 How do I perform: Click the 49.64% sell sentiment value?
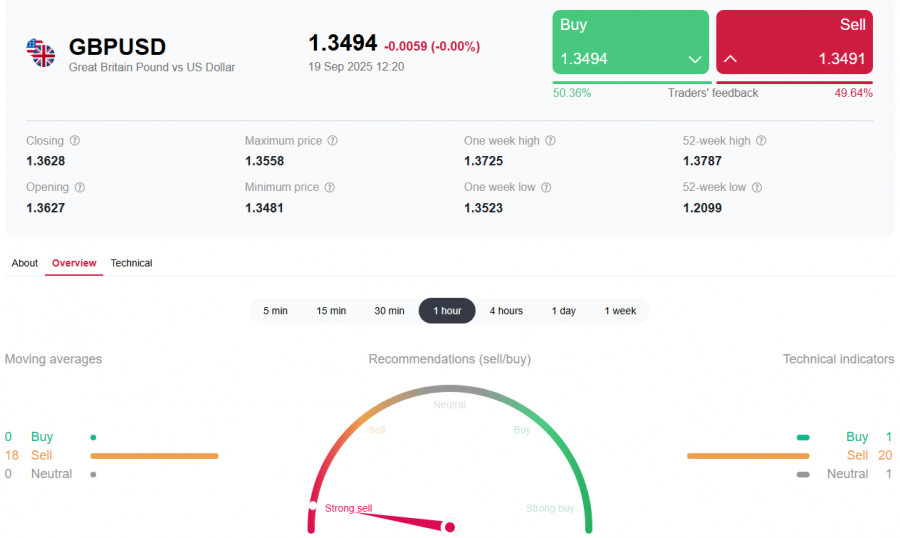(x=854, y=93)
